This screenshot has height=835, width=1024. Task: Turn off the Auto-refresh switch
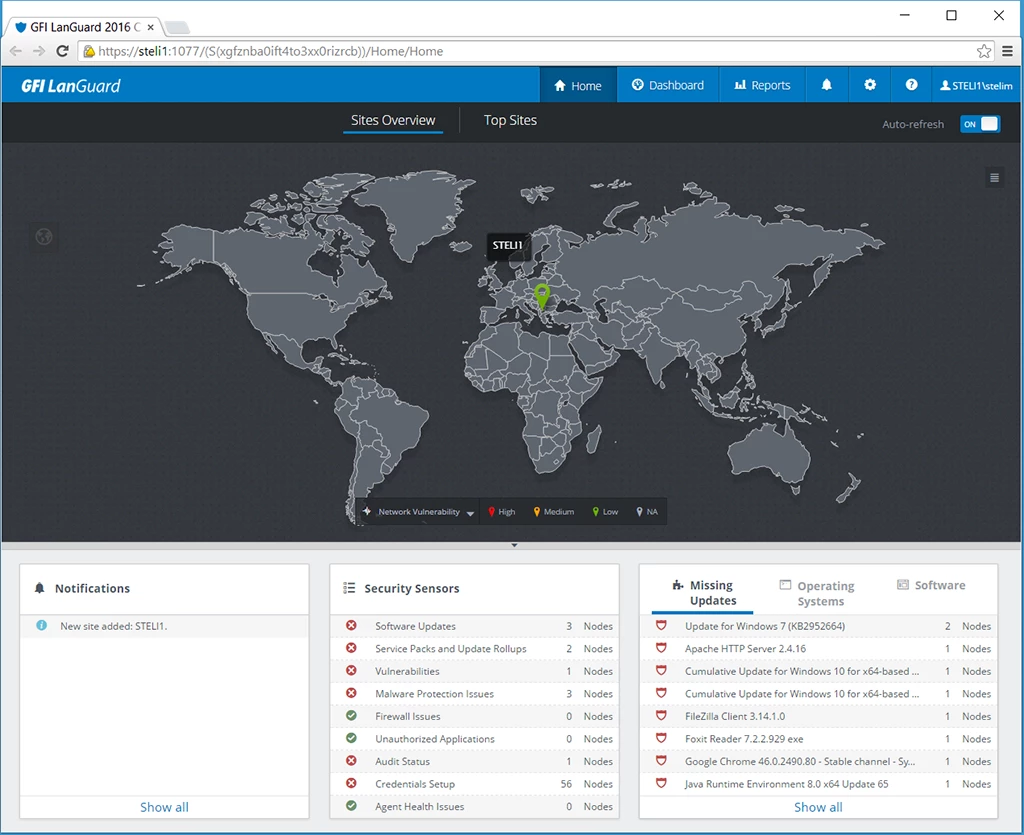point(979,124)
